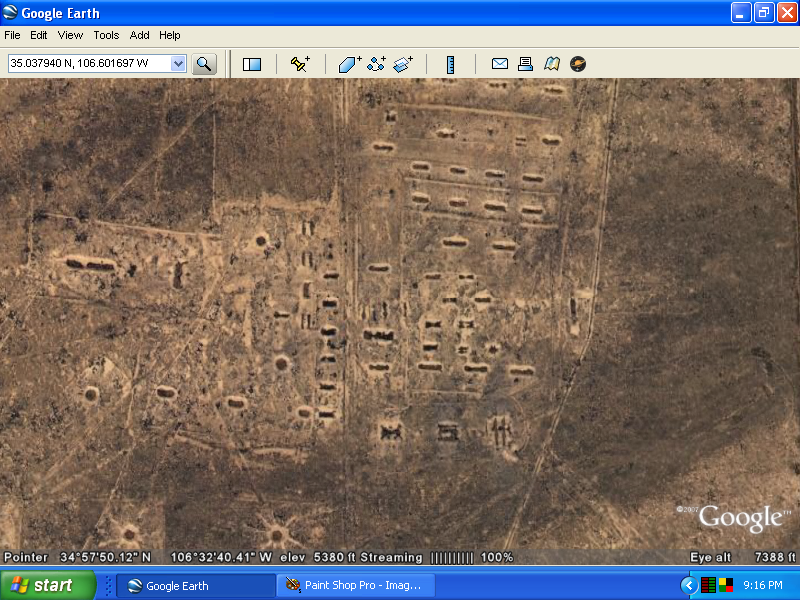Show the ruler measuring tool
This screenshot has width=800, height=600.
coord(451,64)
